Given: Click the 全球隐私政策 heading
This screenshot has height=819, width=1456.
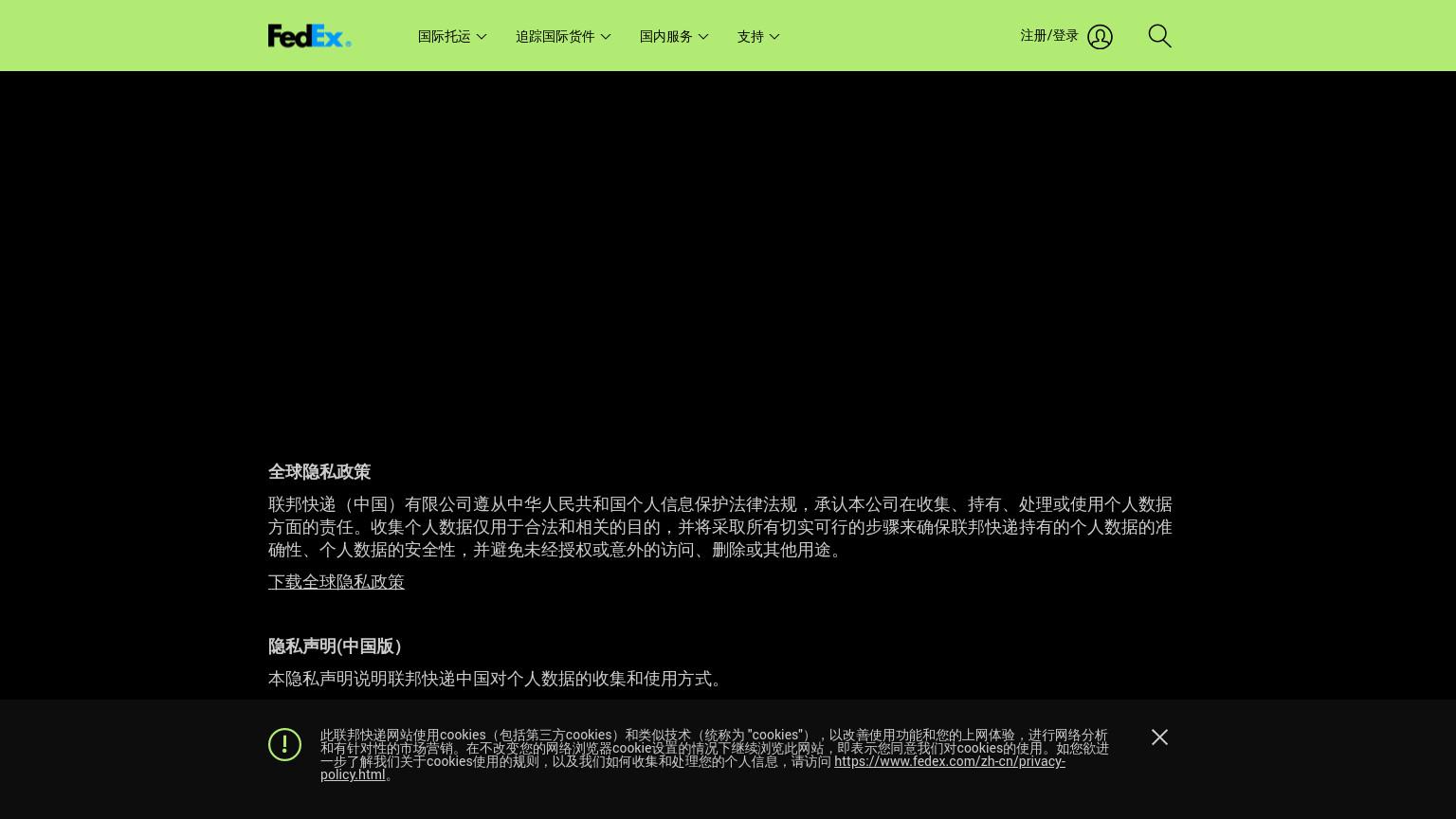Looking at the screenshot, I should (x=319, y=472).
